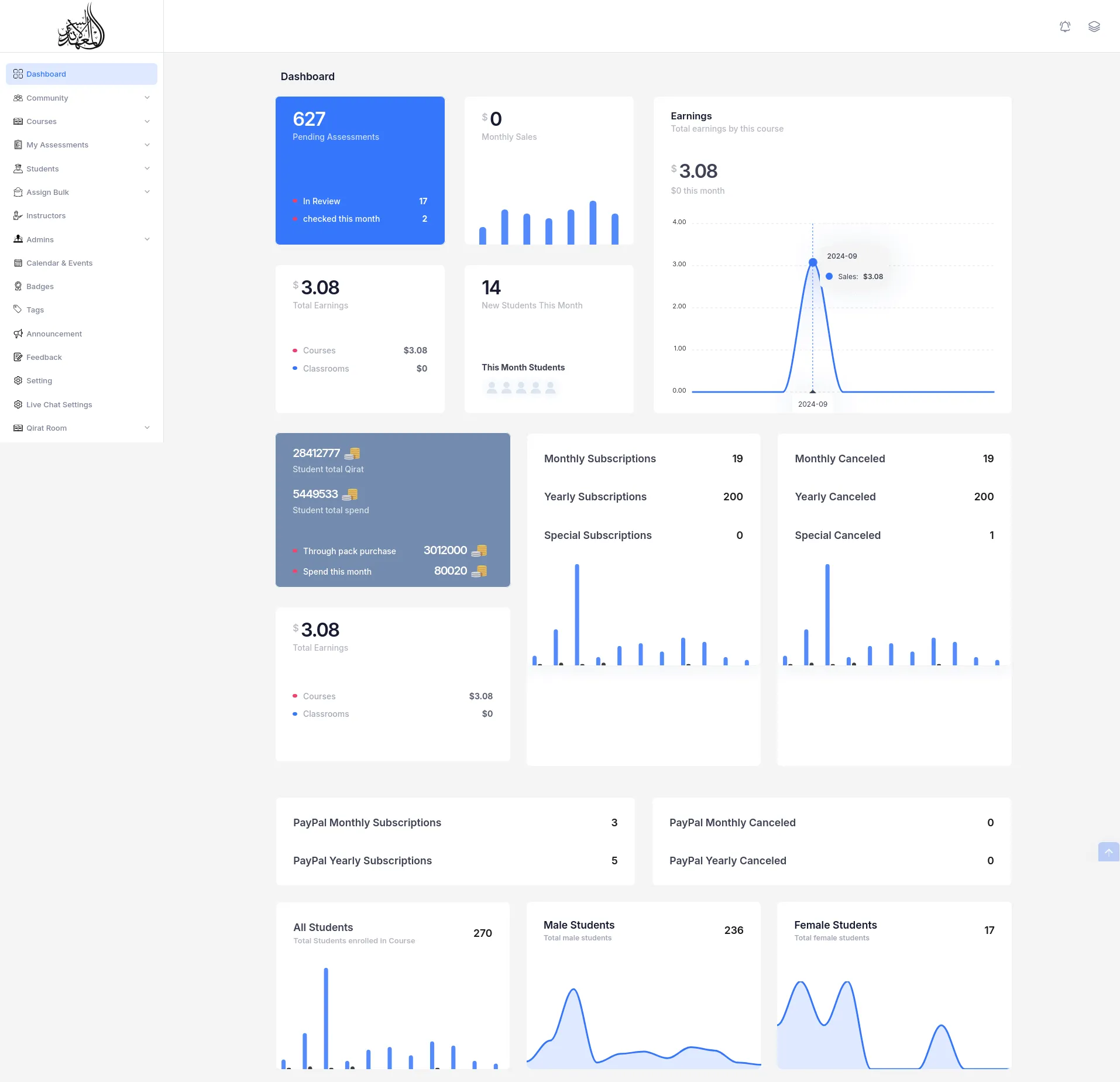Open the Feedback menu item
This screenshot has height=1082, width=1120.
(44, 357)
